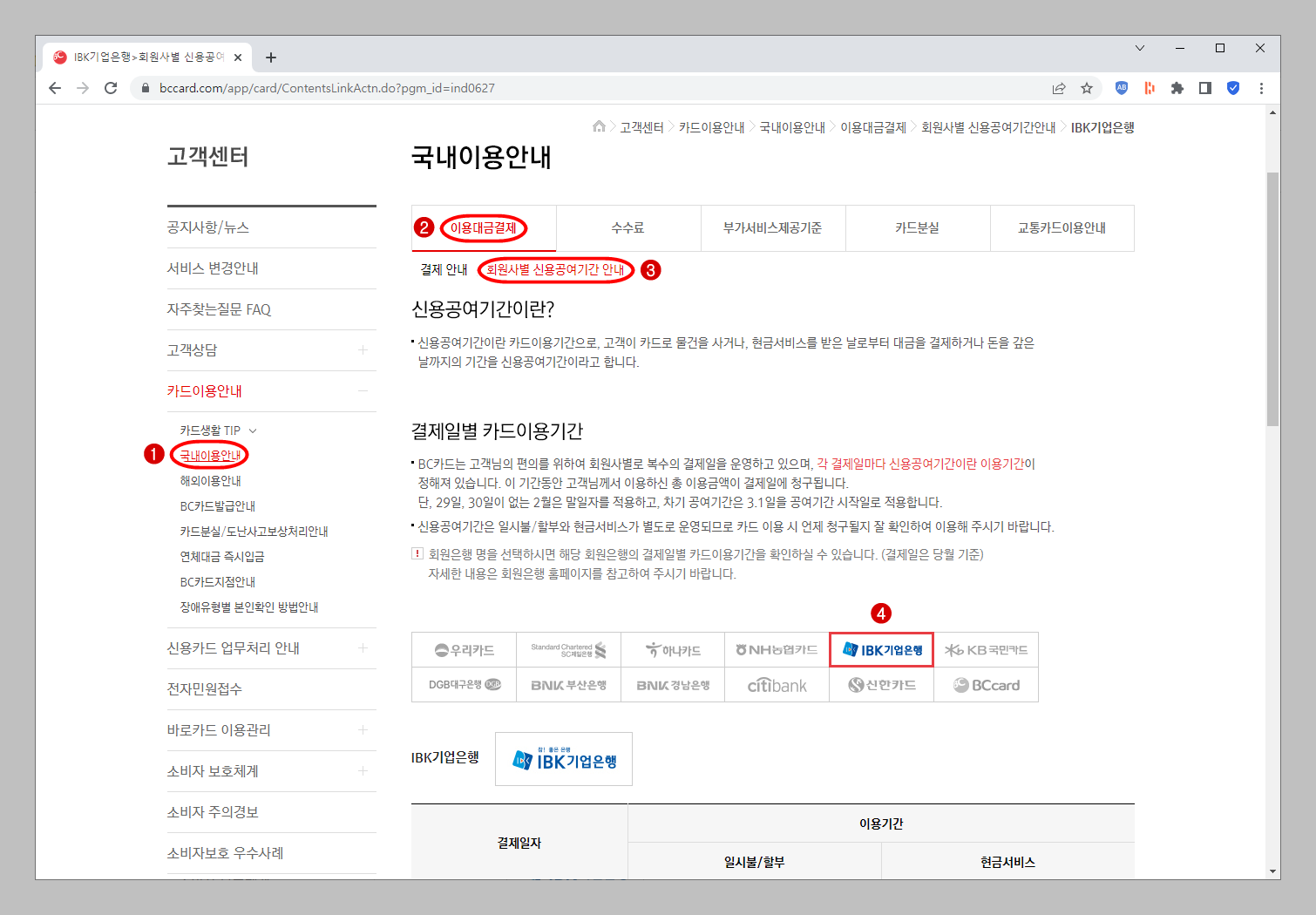The width and height of the screenshot is (1316, 915).
Task: Expand 소비자 보호체계 plus
Action: (x=363, y=771)
